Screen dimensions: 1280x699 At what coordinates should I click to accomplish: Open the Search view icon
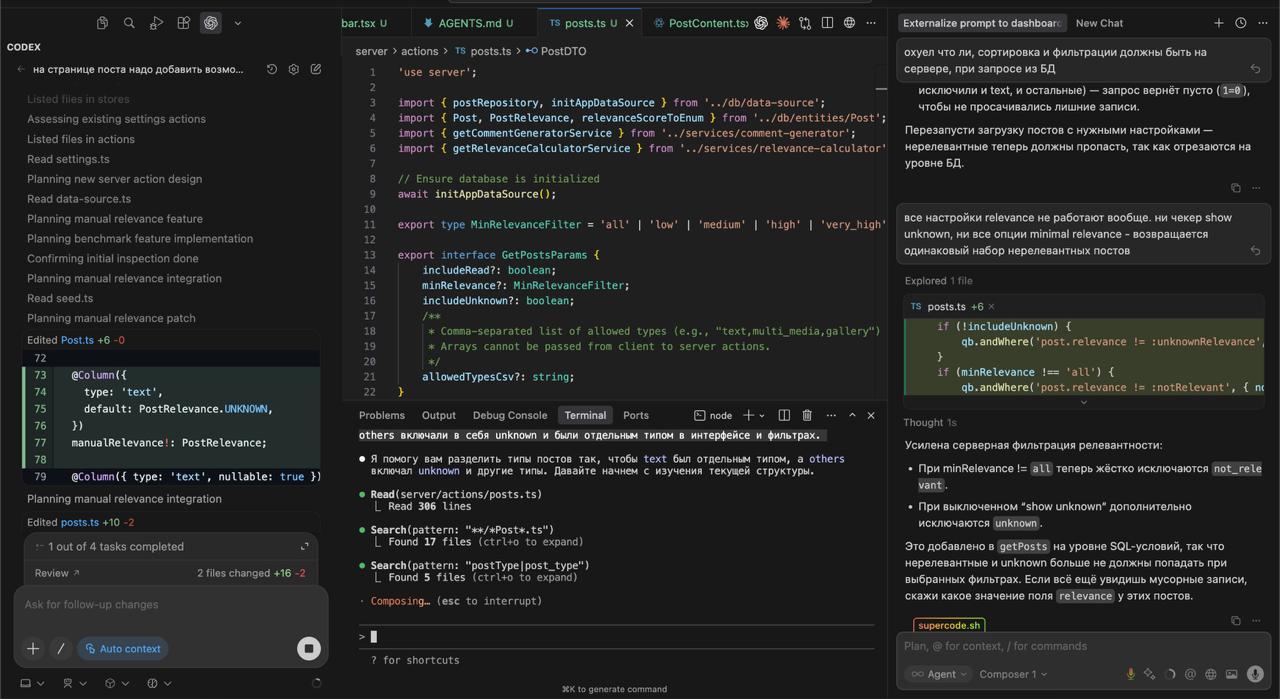coord(129,23)
